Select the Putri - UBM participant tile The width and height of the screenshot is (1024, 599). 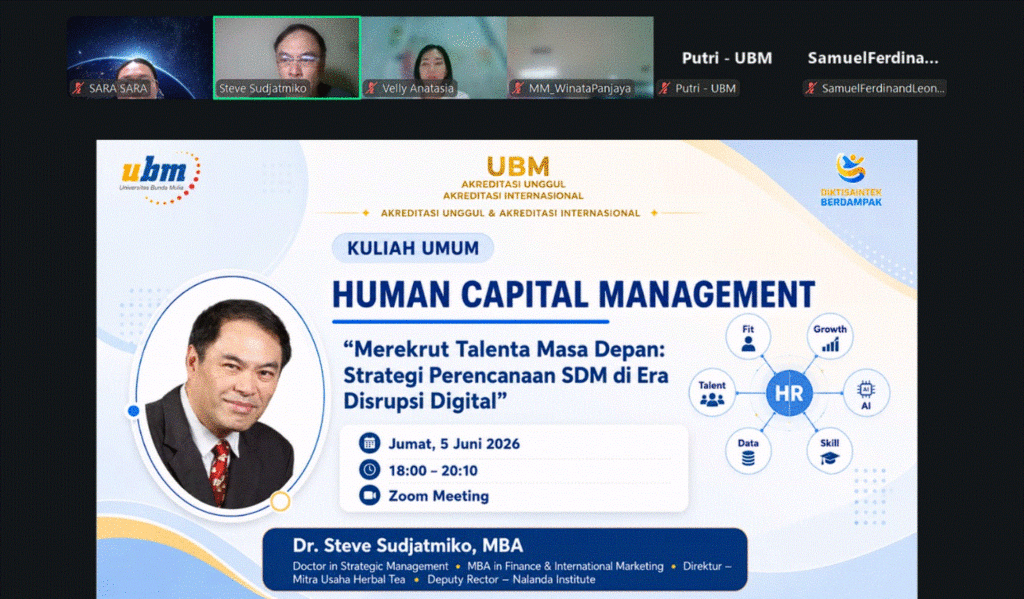727,57
